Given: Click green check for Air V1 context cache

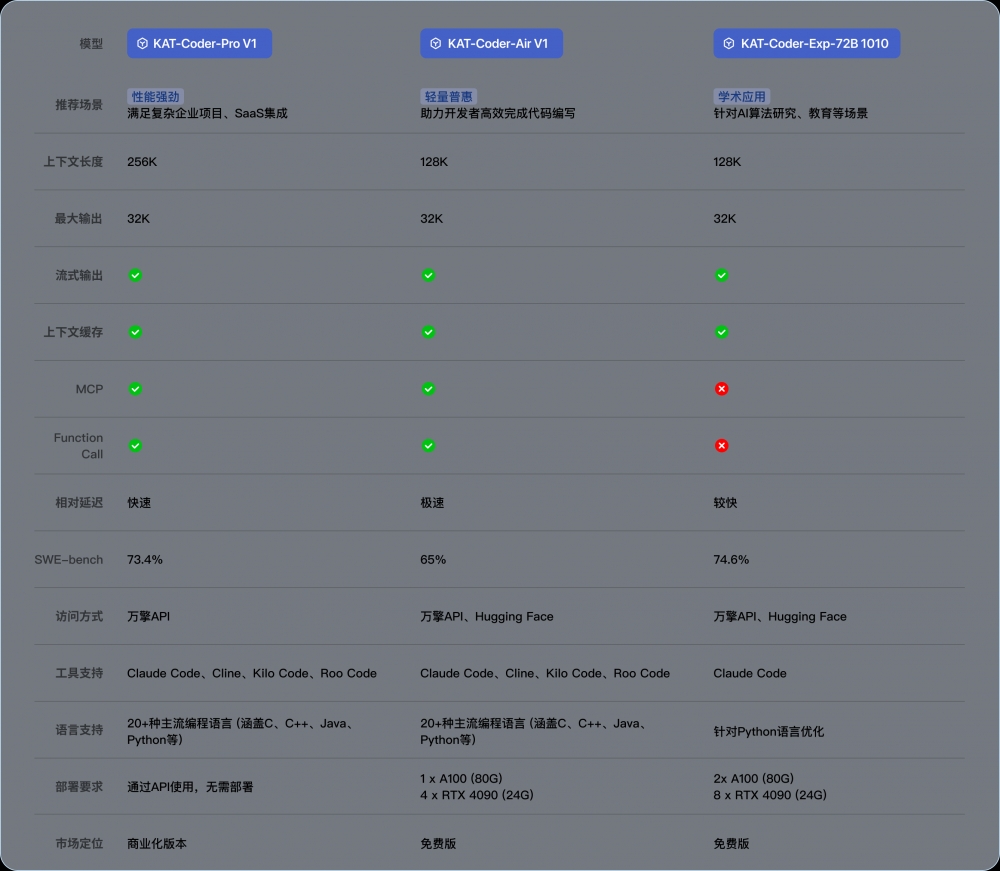Looking at the screenshot, I should (428, 332).
